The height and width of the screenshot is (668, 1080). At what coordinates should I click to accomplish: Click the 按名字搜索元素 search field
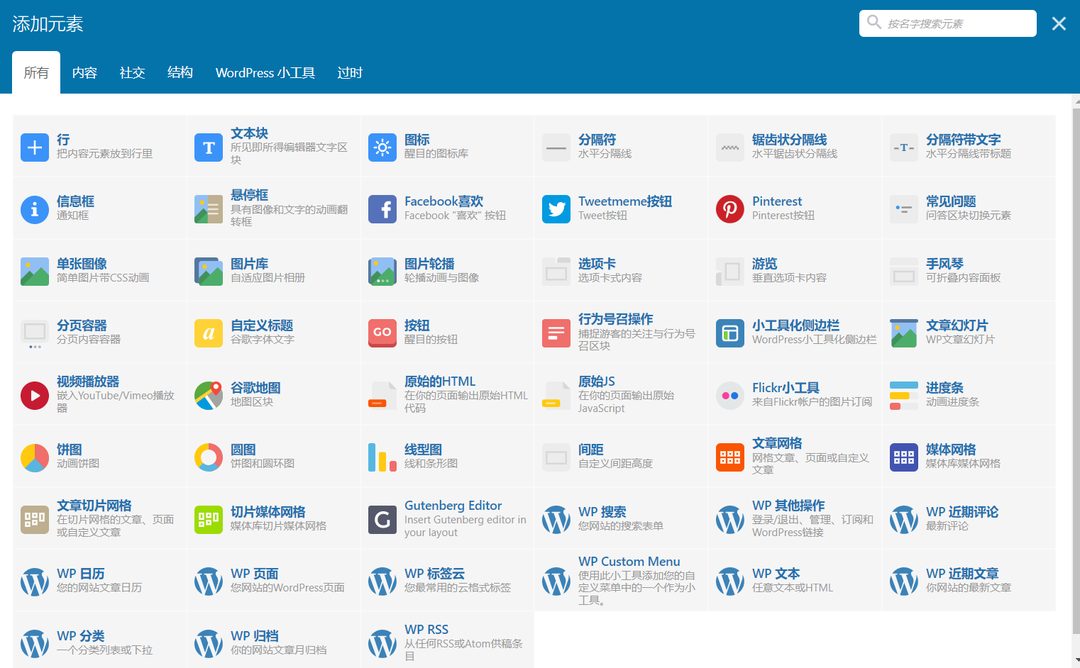click(957, 23)
